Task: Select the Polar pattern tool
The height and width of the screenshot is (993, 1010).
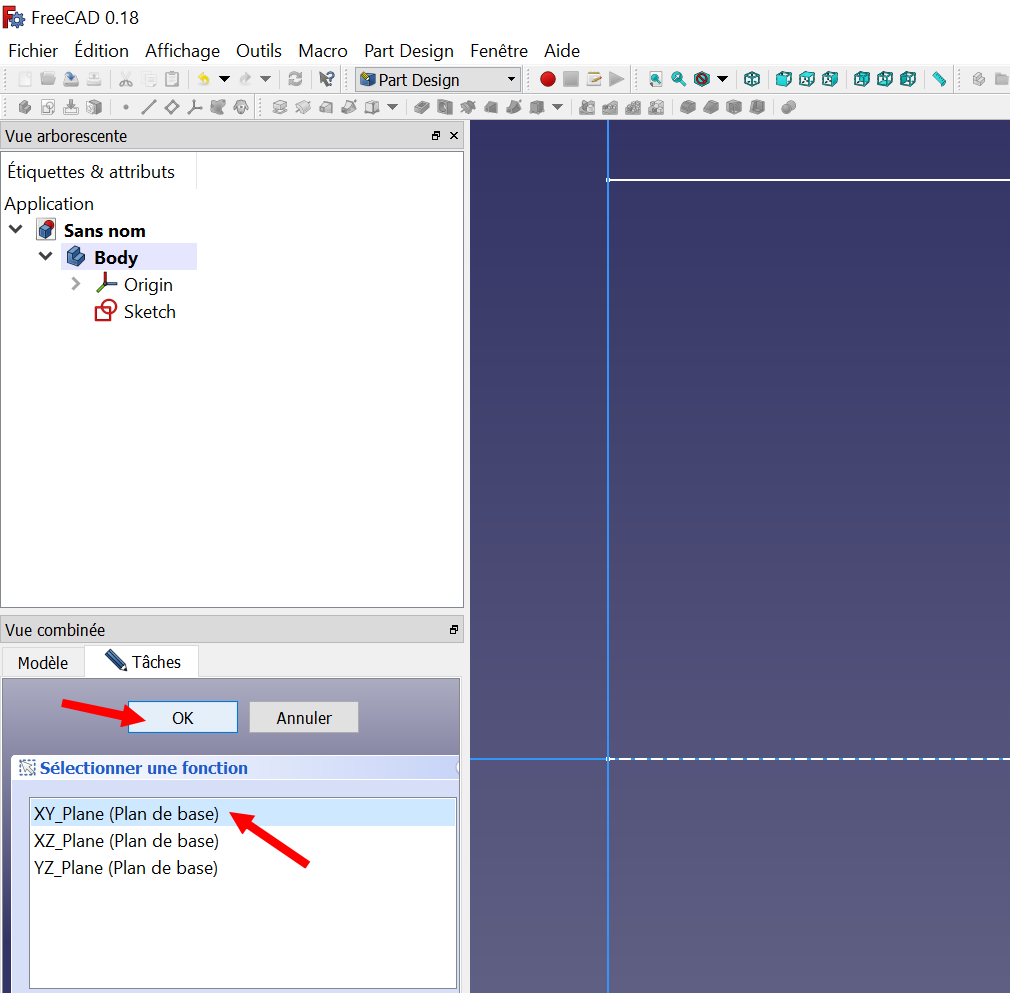Action: click(x=633, y=107)
